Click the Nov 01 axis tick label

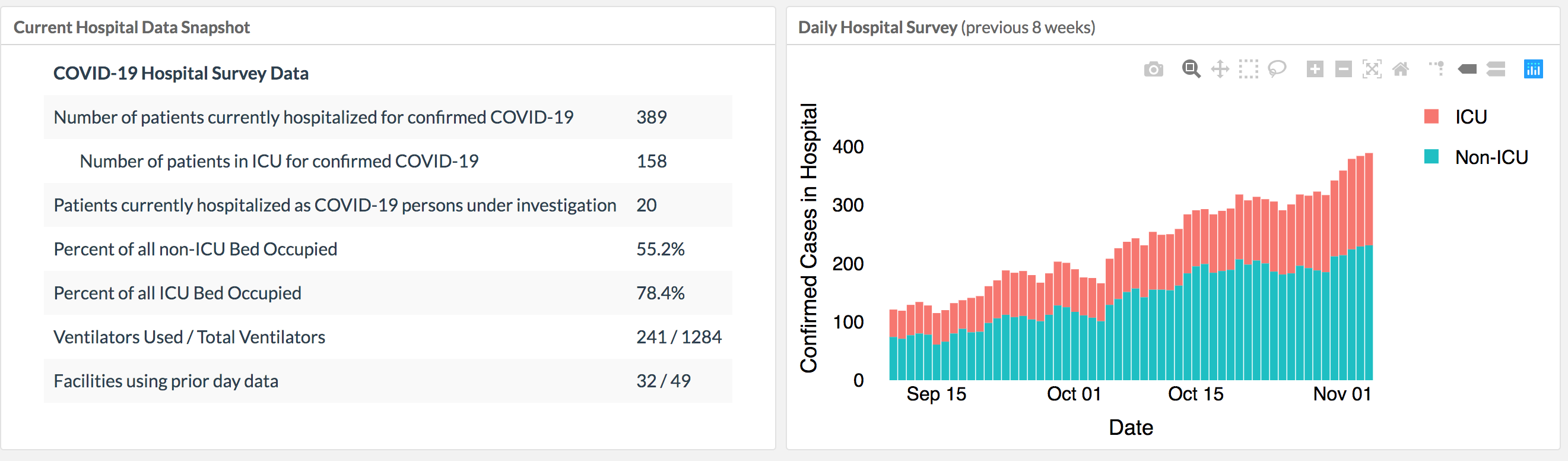(1341, 394)
